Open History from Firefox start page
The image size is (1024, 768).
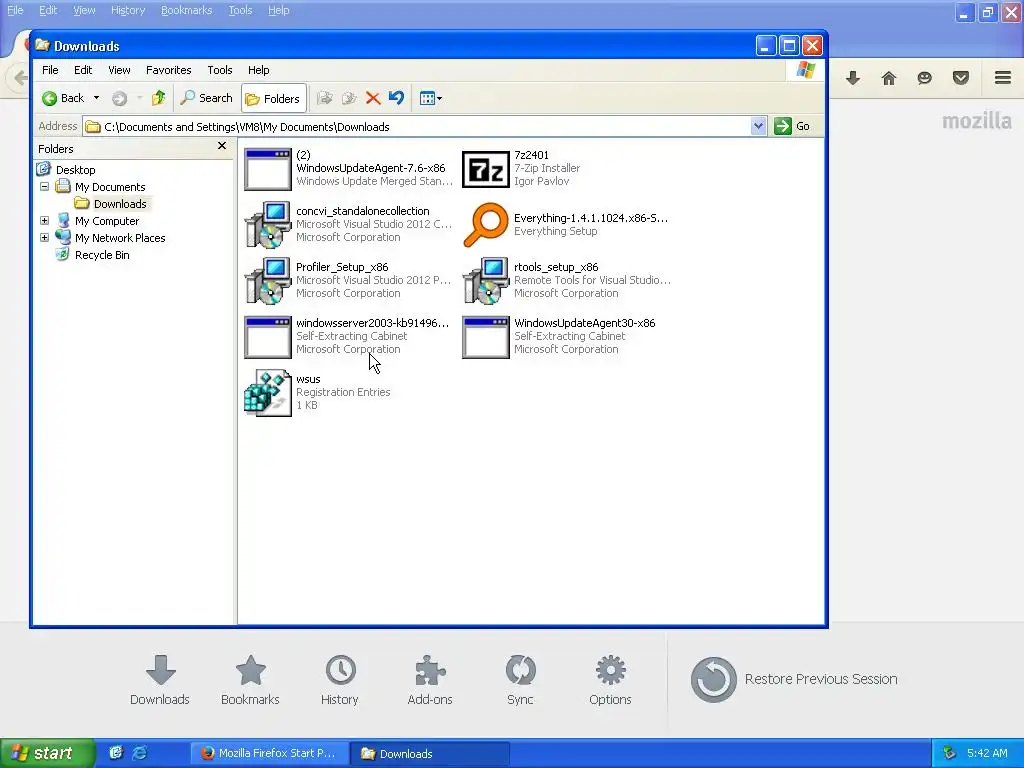pyautogui.click(x=340, y=680)
